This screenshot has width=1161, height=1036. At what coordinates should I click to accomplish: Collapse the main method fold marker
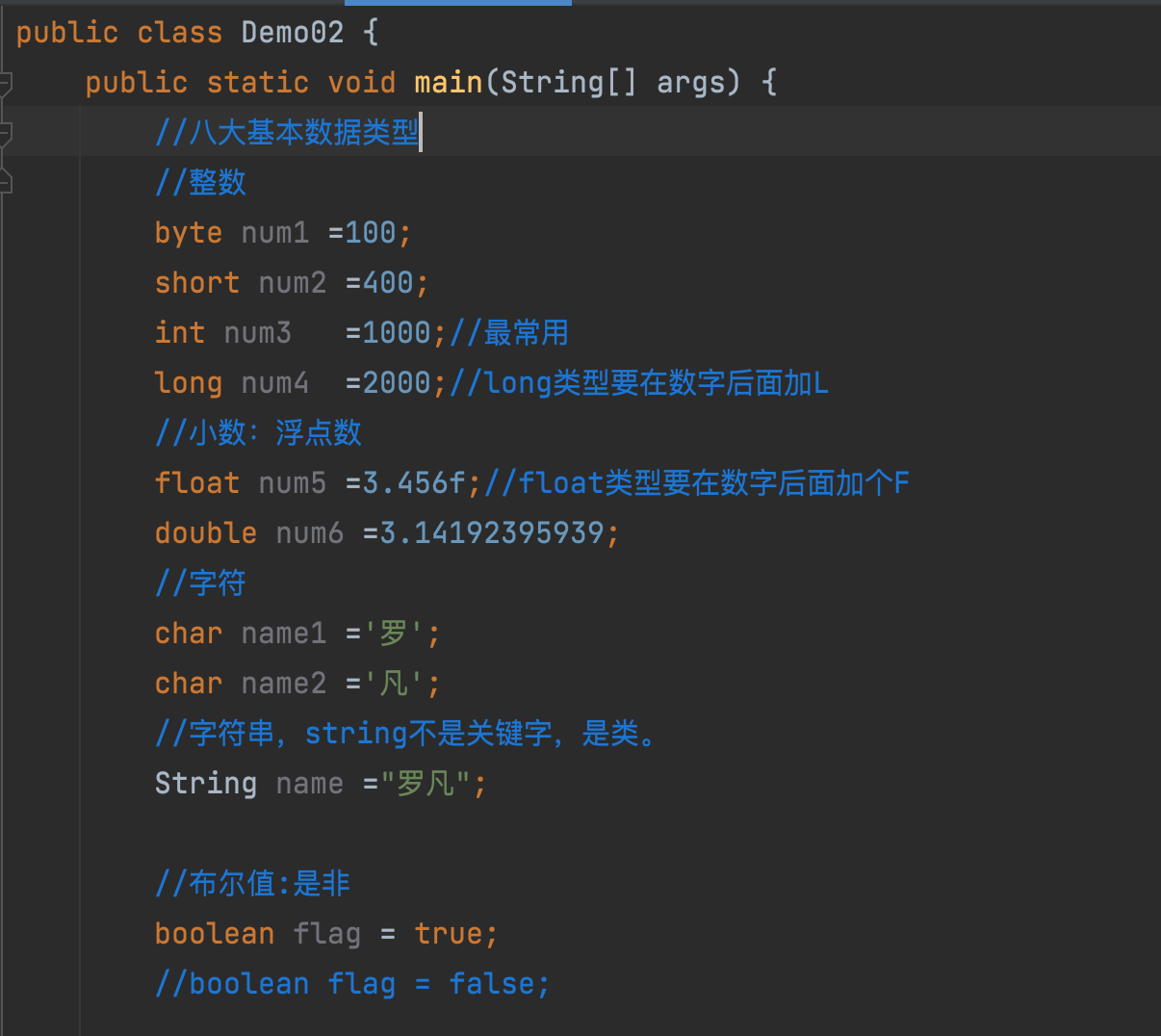pyautogui.click(x=5, y=83)
